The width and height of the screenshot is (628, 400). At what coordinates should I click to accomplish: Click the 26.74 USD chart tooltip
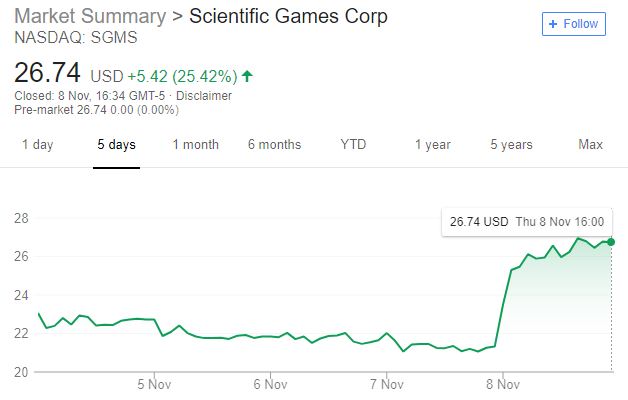pyautogui.click(x=527, y=221)
